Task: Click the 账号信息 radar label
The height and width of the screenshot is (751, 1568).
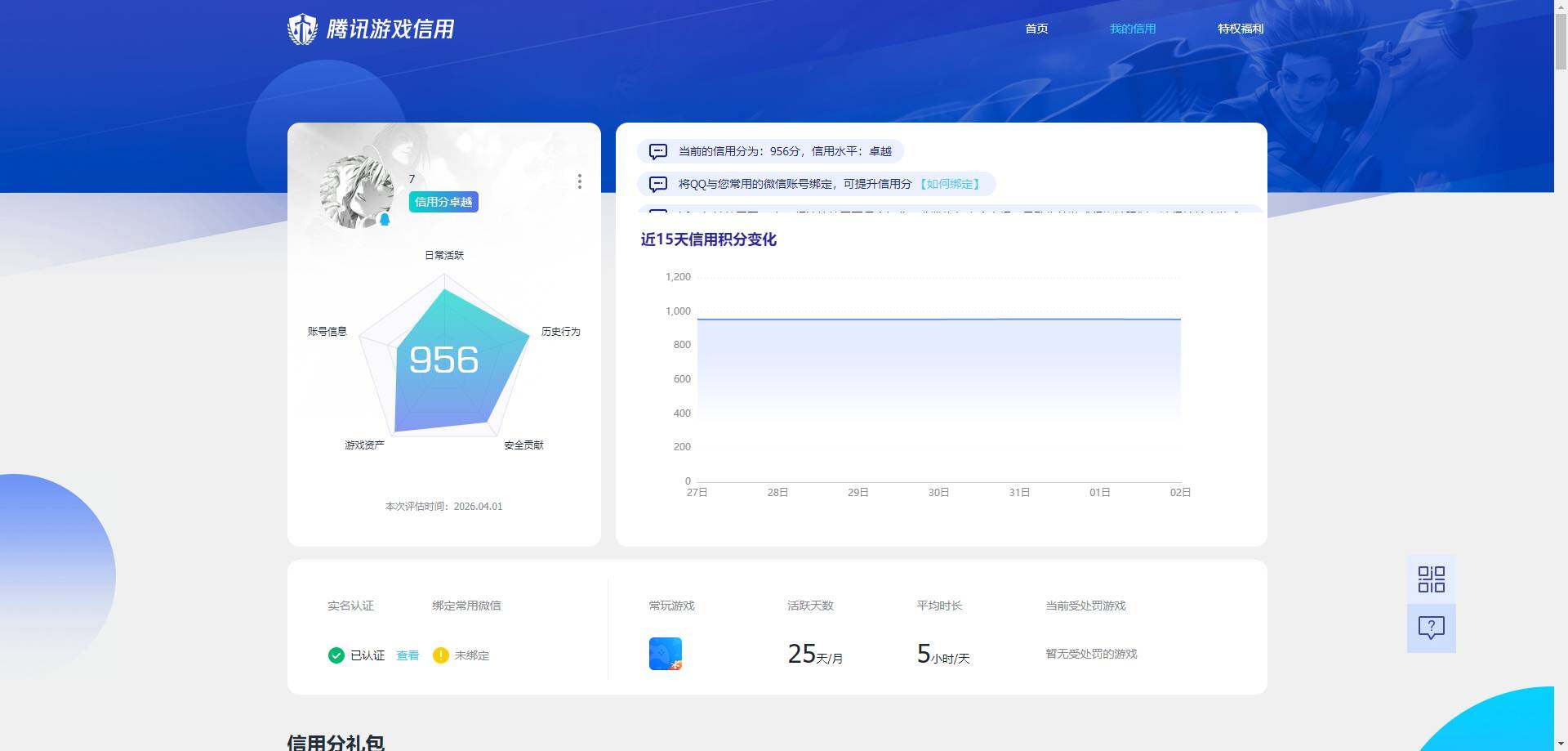Action: pos(327,331)
